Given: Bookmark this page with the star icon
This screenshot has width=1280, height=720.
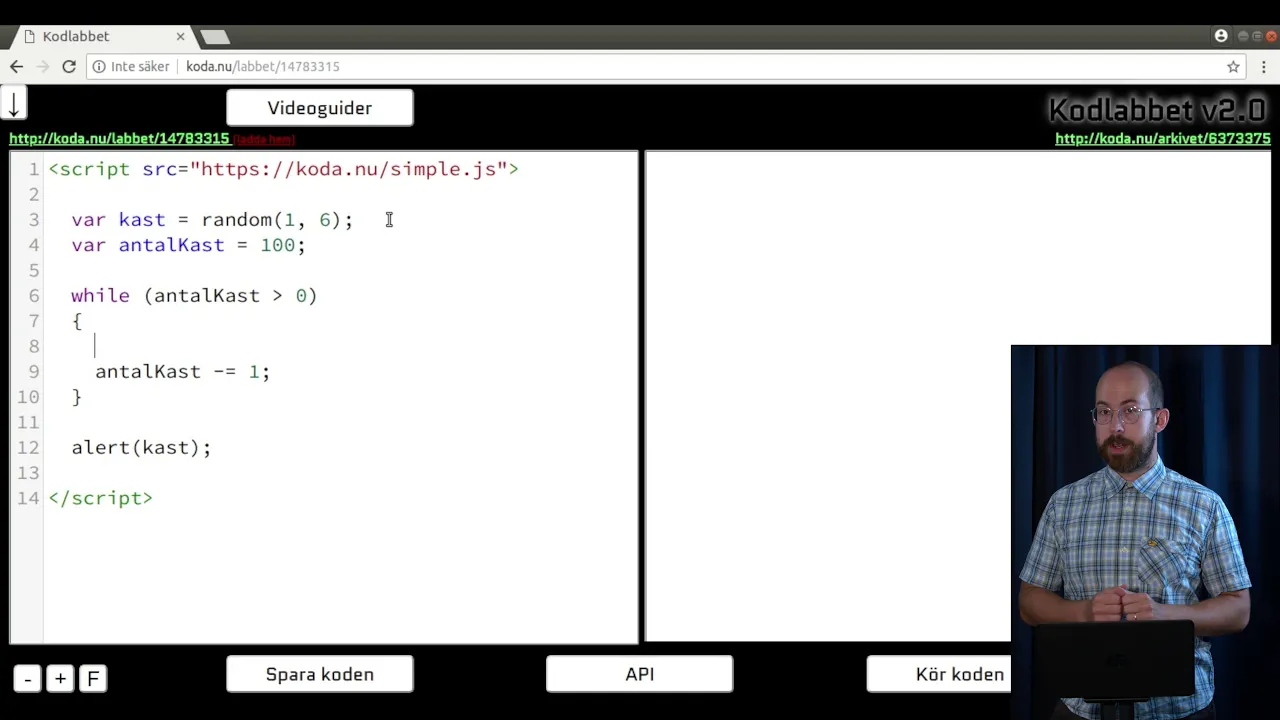Looking at the screenshot, I should (x=1233, y=66).
